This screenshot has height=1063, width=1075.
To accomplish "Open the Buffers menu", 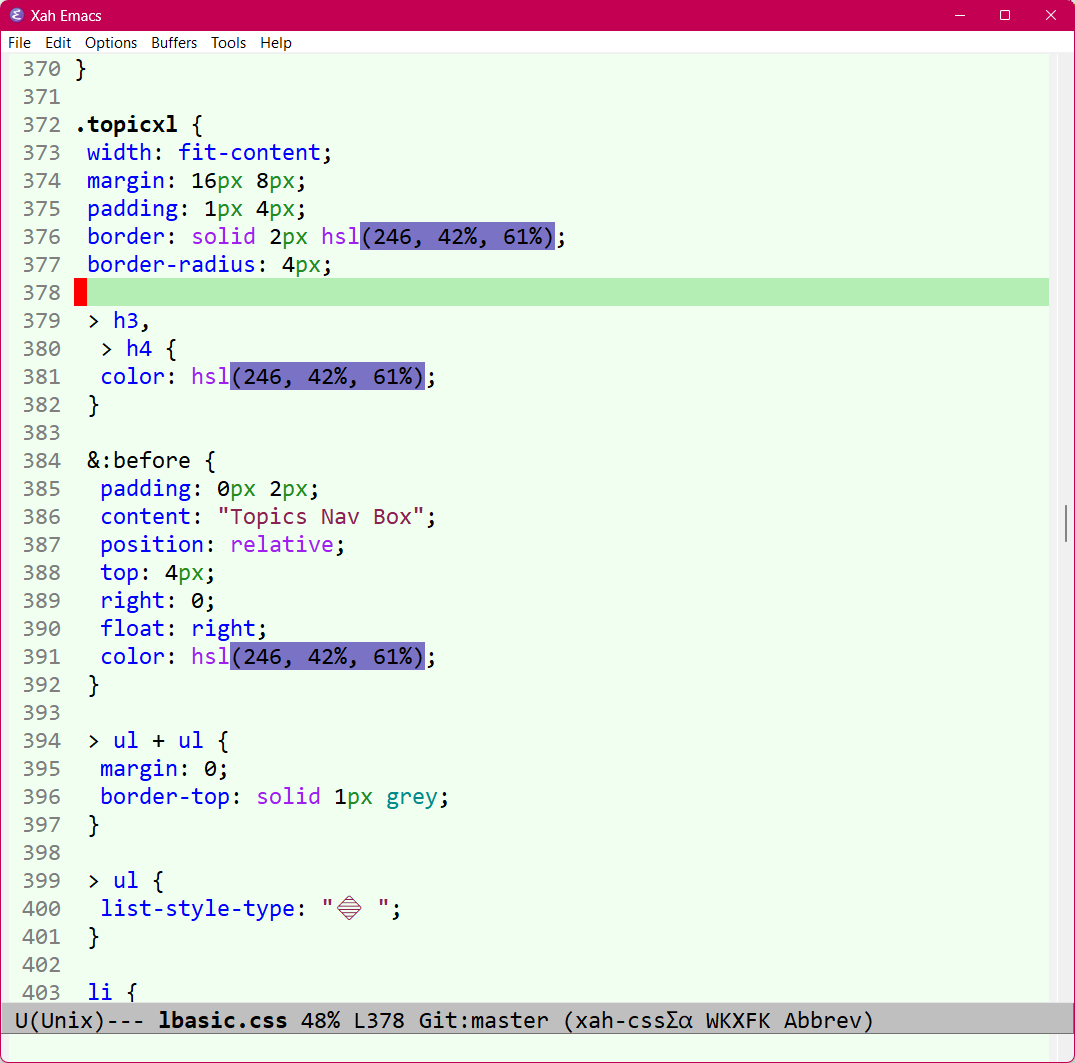I will [x=174, y=43].
